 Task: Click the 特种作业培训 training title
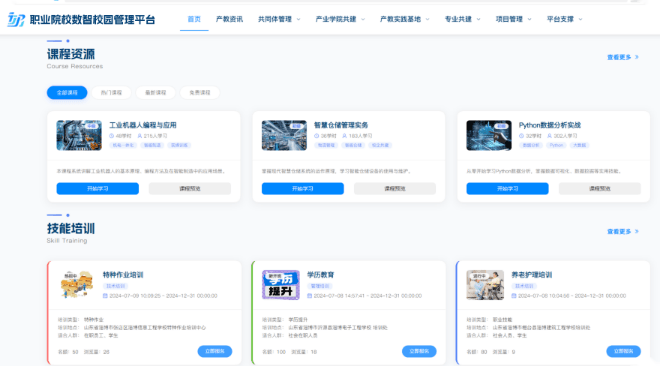click(123, 275)
